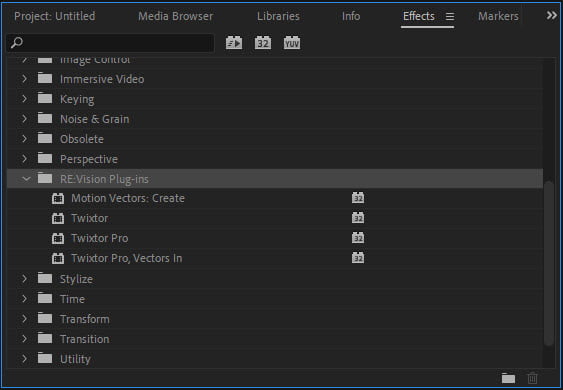Select the Transform folder label

click(x=84, y=319)
